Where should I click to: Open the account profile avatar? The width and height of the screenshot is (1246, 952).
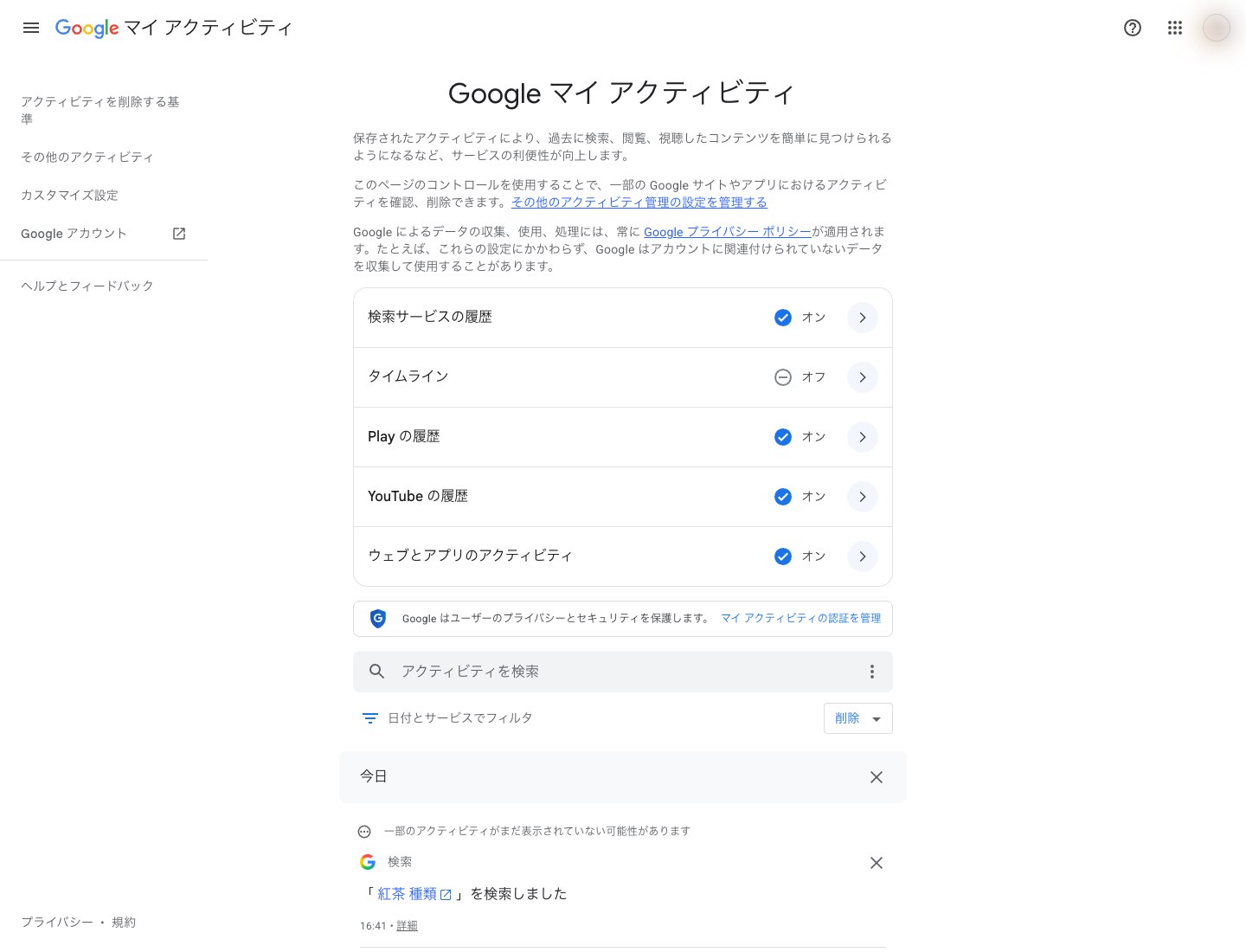point(1217,28)
